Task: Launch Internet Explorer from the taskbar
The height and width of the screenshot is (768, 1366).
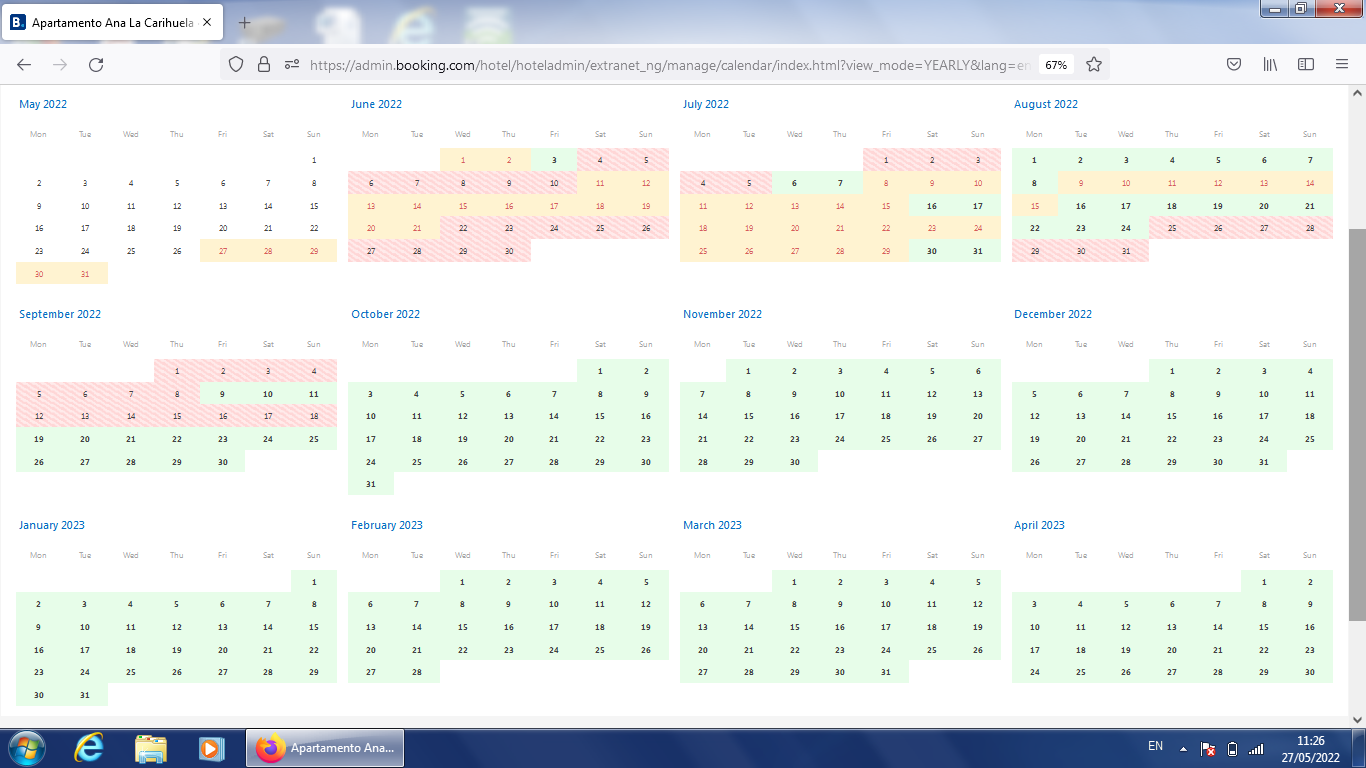Action: pyautogui.click(x=88, y=748)
